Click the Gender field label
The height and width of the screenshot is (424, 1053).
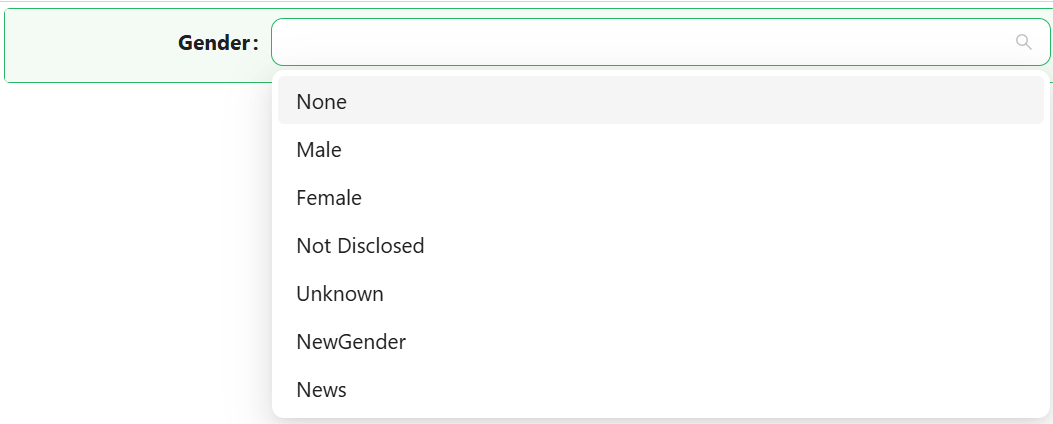218,43
